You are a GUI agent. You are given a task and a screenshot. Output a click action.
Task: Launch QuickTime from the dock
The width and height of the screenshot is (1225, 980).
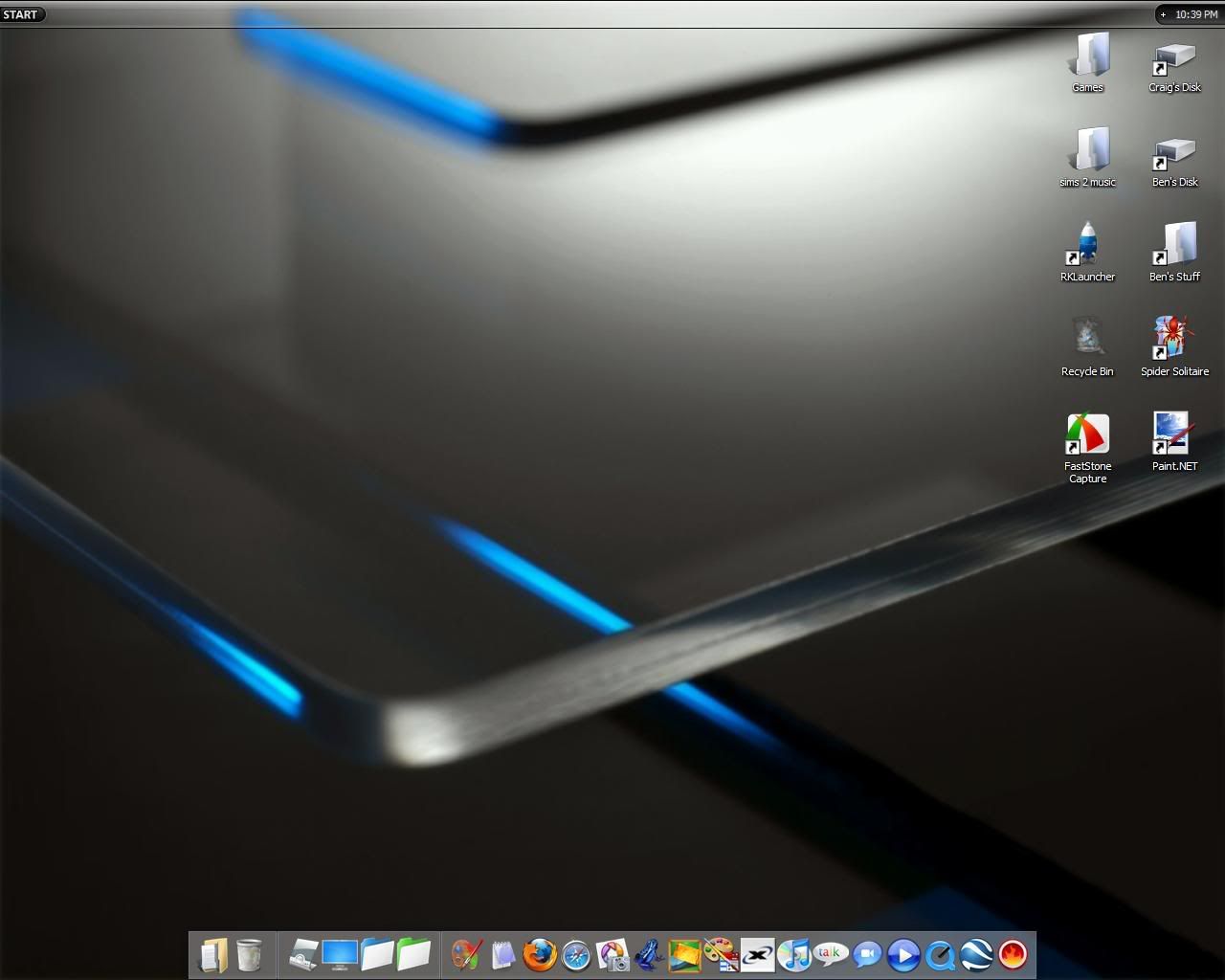pyautogui.click(x=940, y=954)
